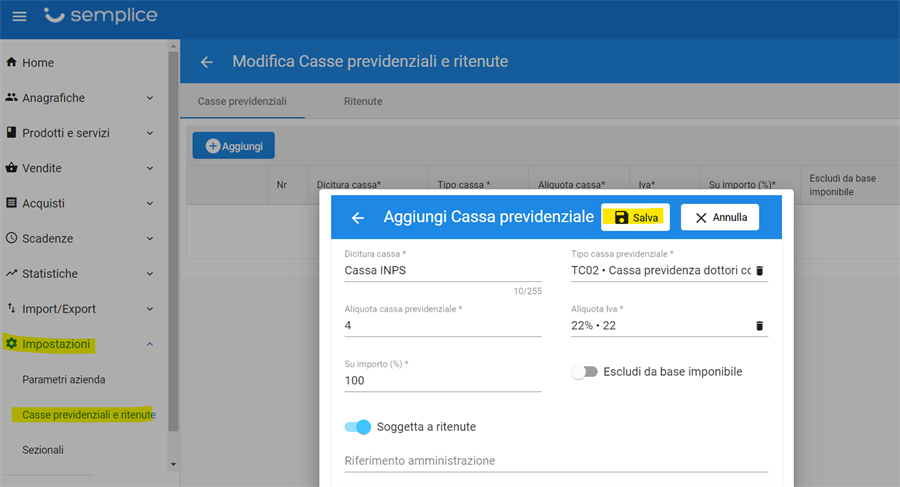Cancel with the Annulla button
The width and height of the screenshot is (900, 487).
pyautogui.click(x=720, y=217)
